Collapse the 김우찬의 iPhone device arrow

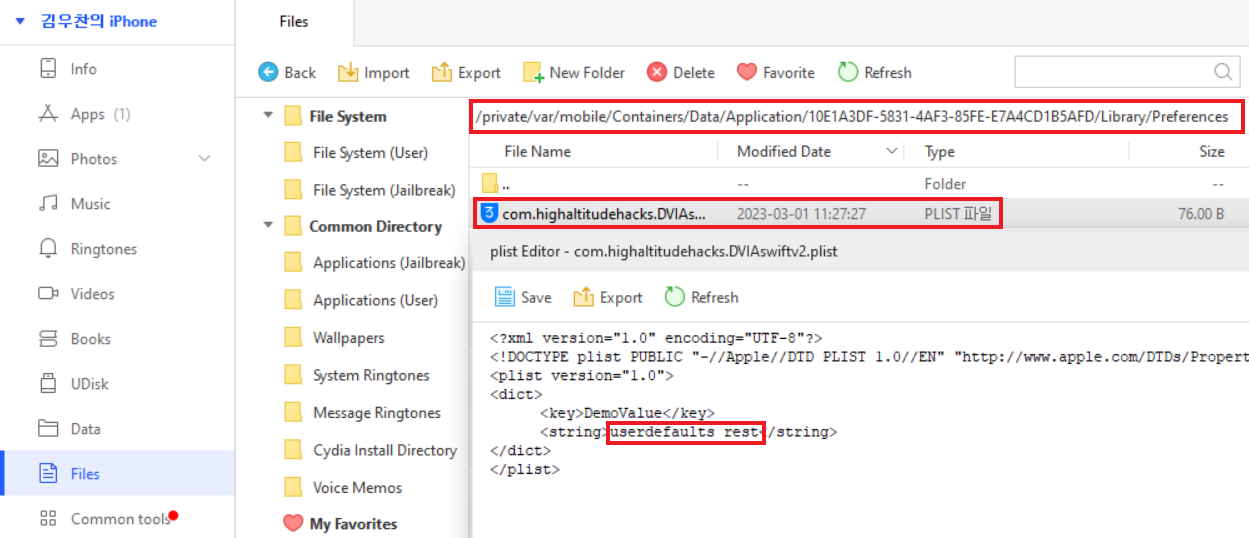[20, 21]
